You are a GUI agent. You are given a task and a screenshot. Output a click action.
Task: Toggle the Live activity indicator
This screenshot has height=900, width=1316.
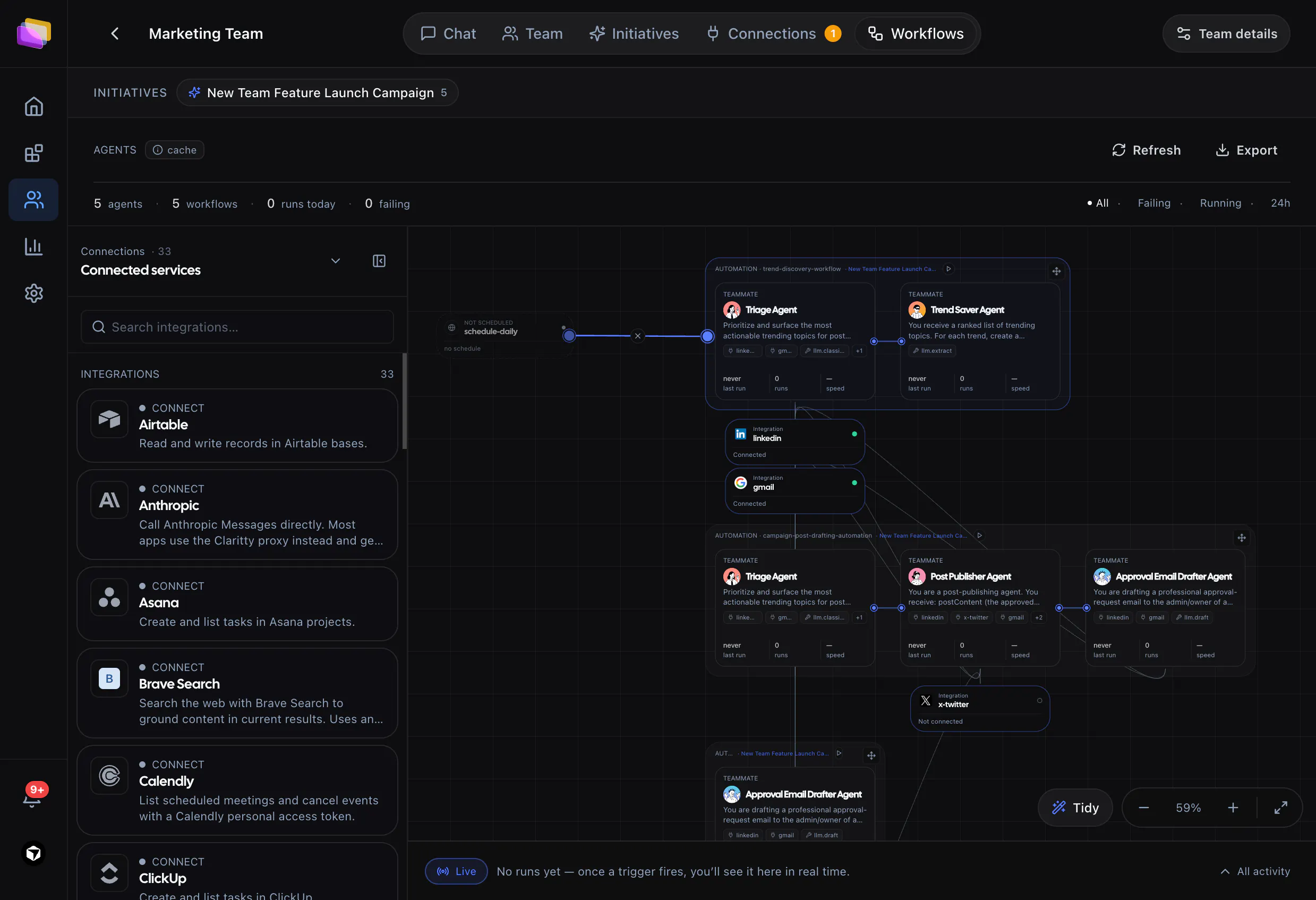coord(456,871)
